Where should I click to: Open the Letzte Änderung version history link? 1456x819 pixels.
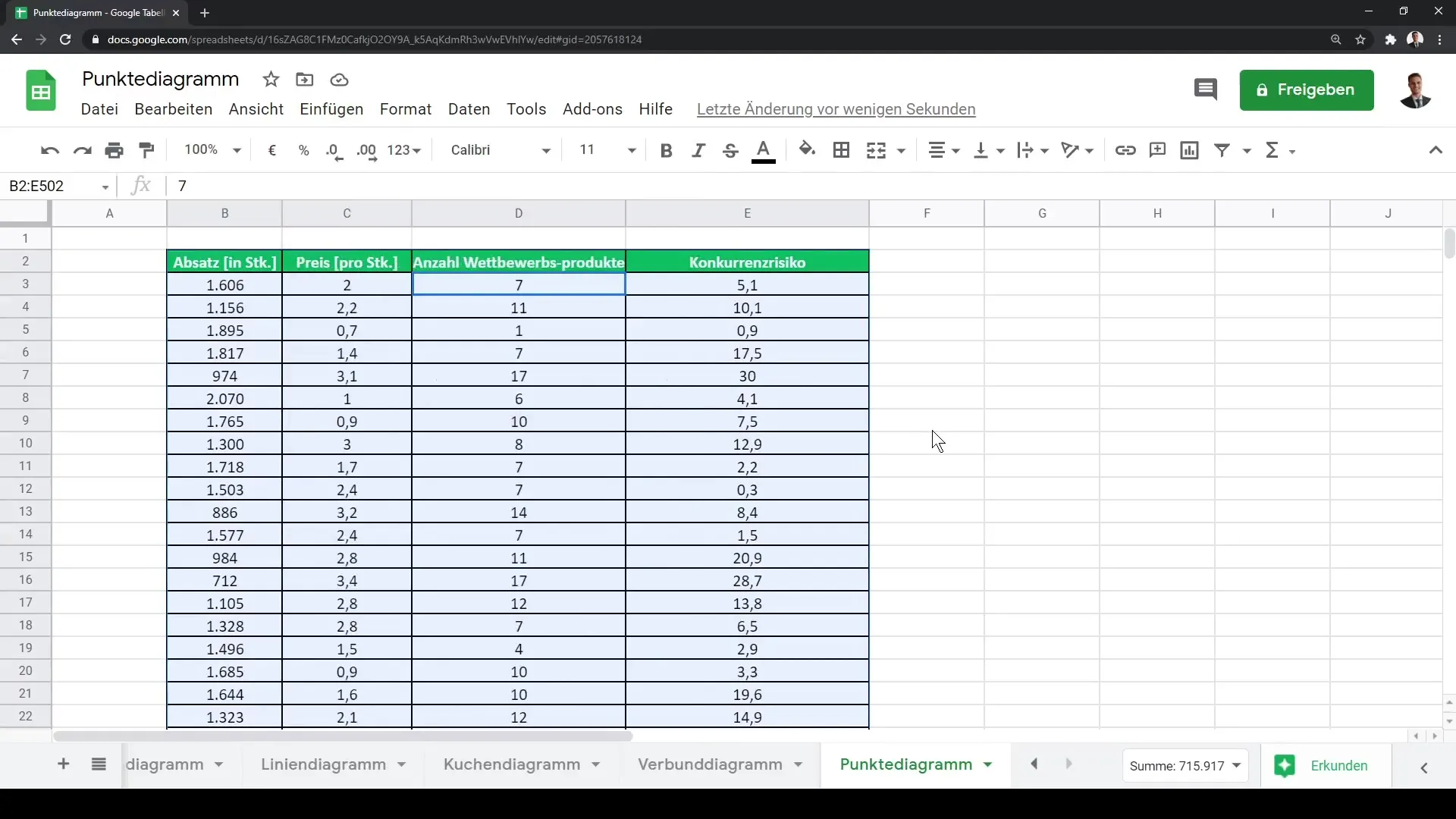836,109
